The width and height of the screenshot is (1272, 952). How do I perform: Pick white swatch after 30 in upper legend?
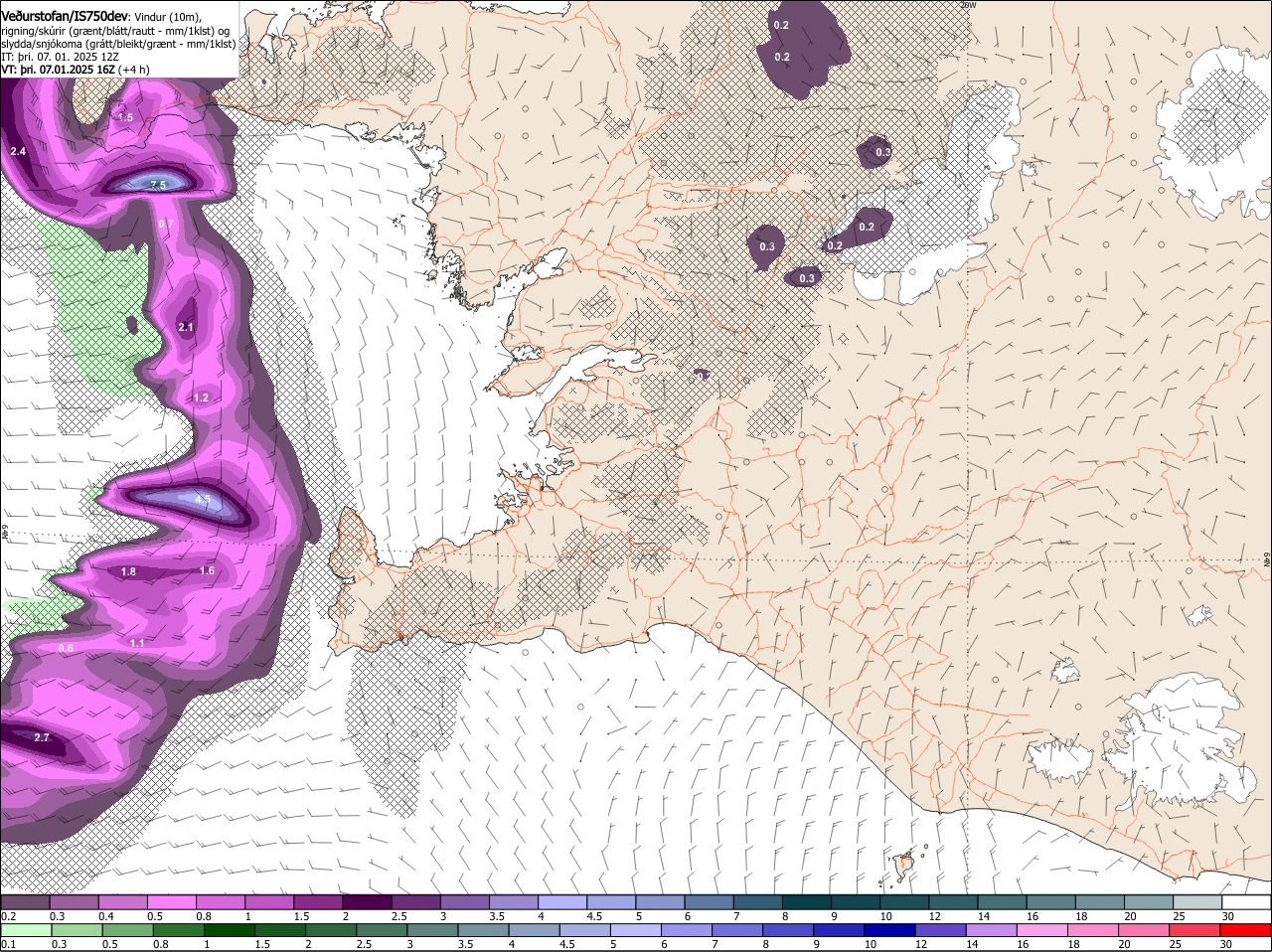point(1247,902)
